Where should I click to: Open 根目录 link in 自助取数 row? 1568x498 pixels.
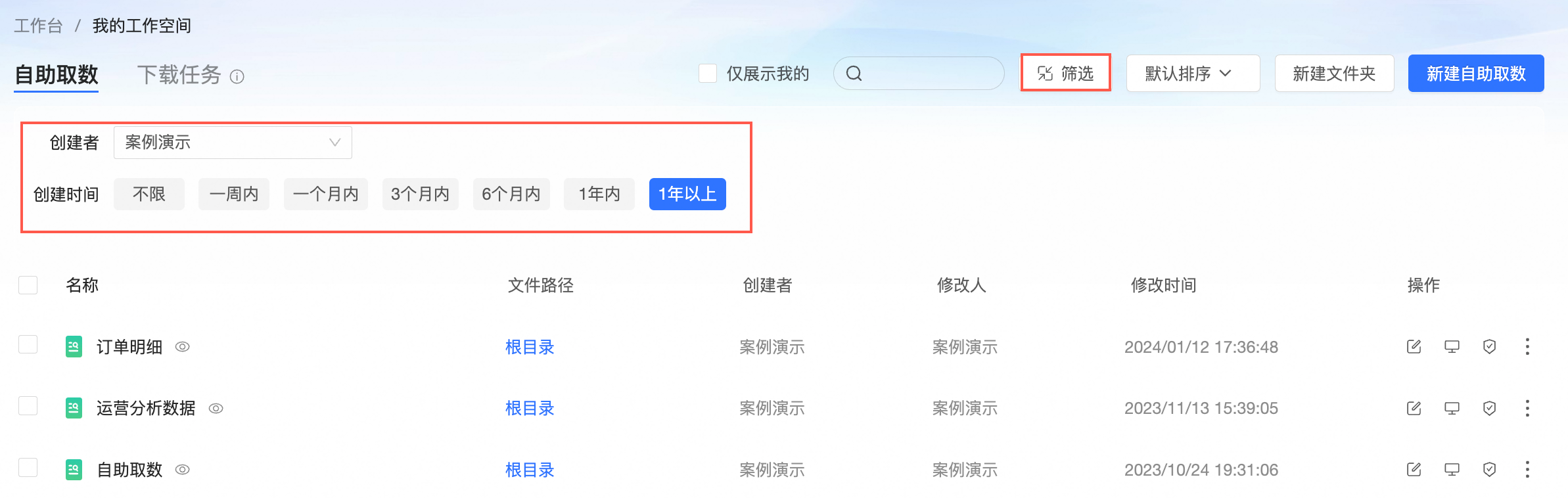(x=530, y=470)
